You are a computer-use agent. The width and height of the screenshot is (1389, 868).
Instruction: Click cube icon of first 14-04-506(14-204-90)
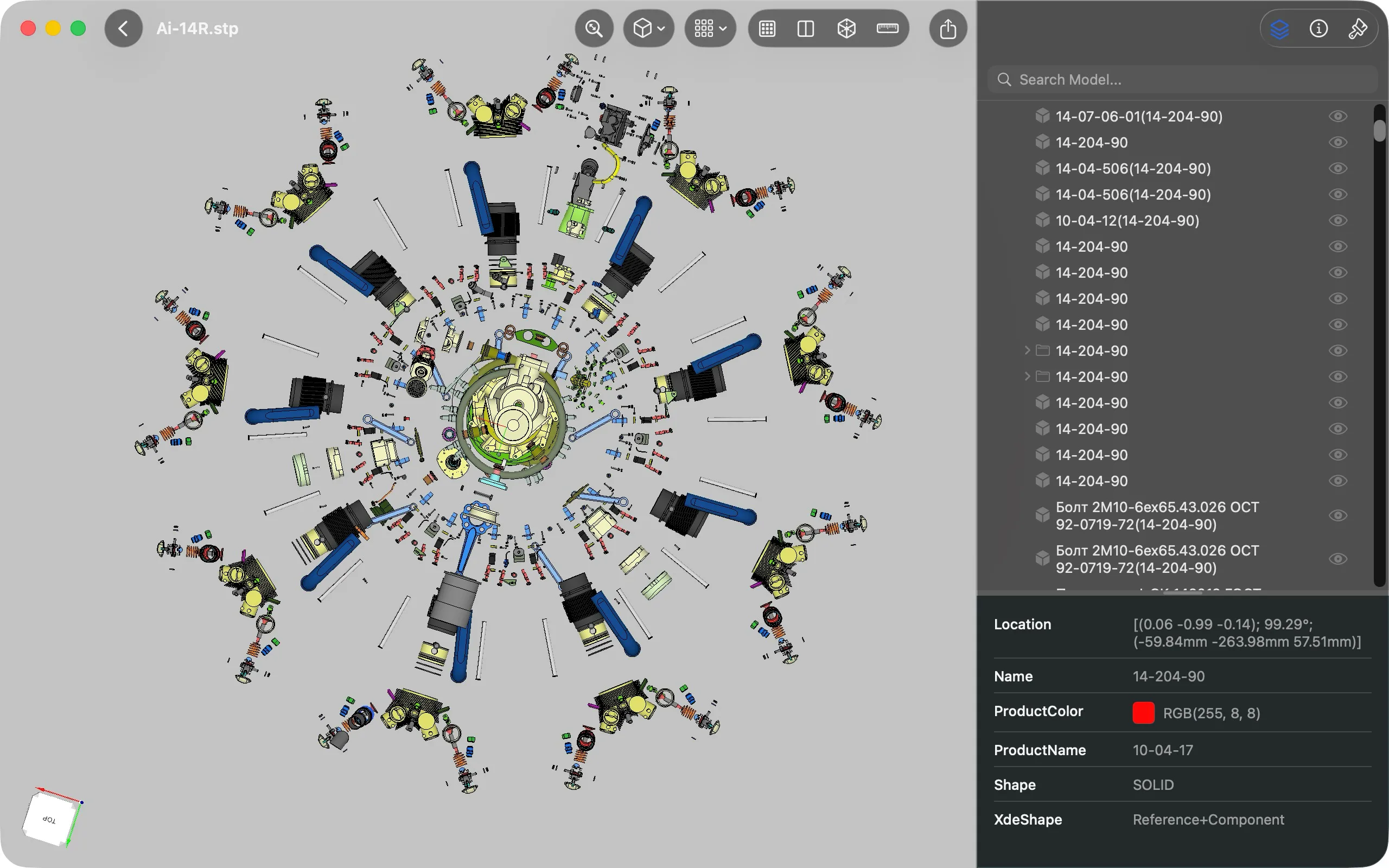coord(1042,168)
